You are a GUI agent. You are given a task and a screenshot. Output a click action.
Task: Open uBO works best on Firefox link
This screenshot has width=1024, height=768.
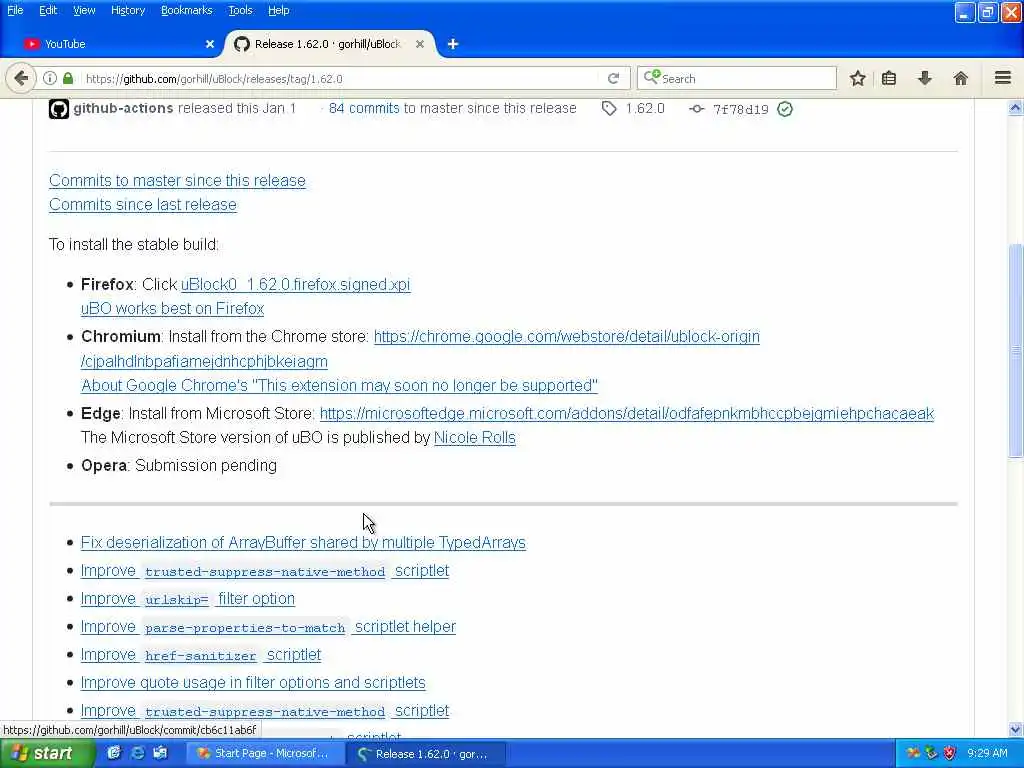[x=172, y=308]
